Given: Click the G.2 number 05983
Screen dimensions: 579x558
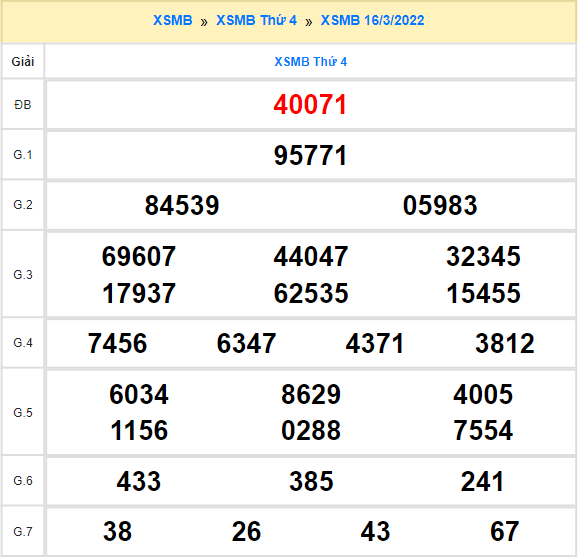Looking at the screenshot, I should tap(440, 206).
